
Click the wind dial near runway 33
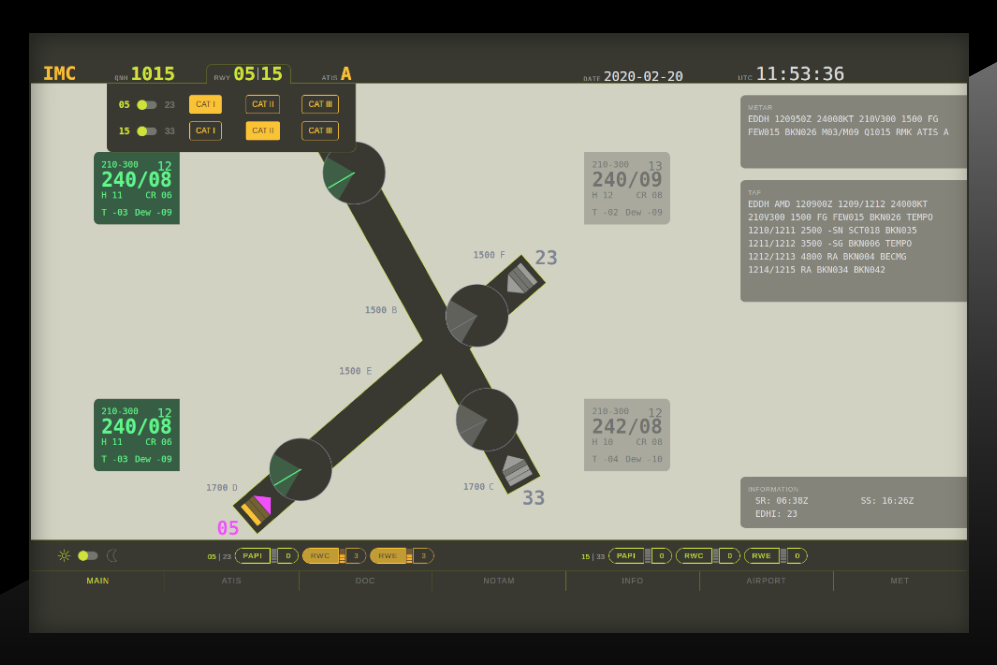[487, 419]
